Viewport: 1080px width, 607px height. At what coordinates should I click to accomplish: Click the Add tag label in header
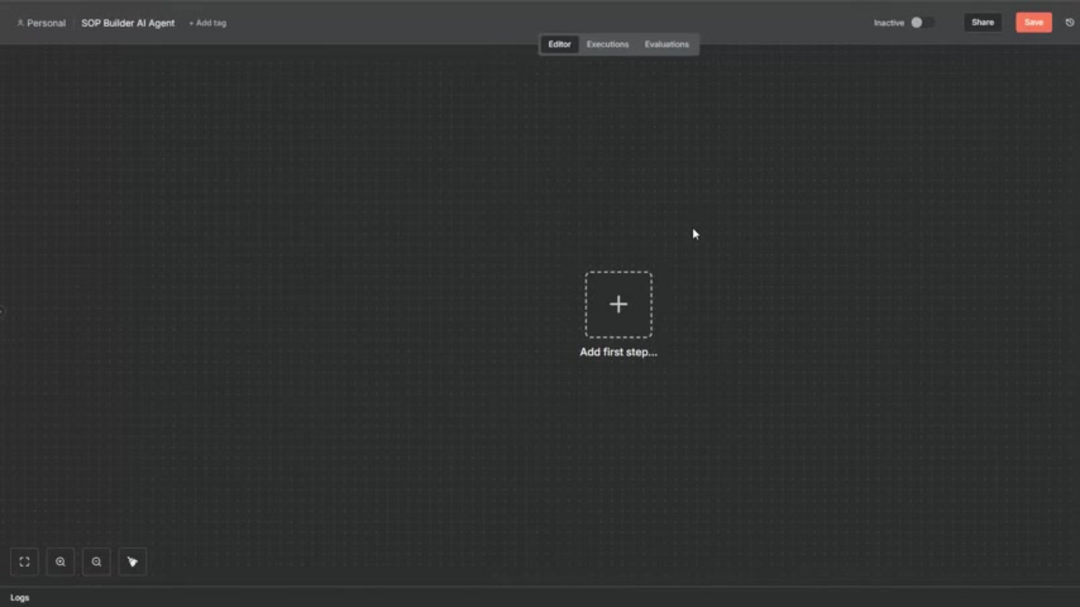tap(206, 22)
